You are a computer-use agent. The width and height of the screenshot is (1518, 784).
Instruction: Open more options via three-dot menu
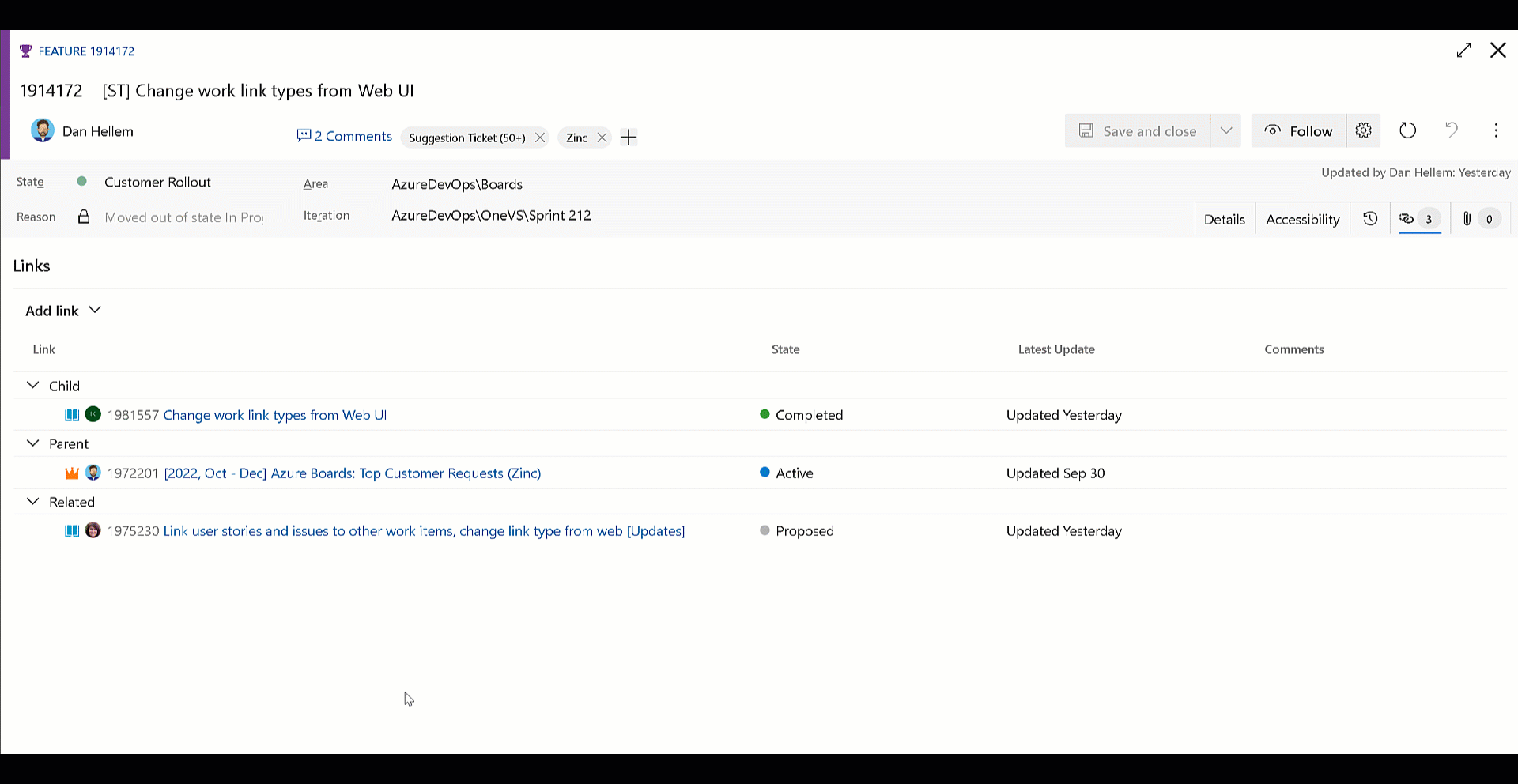click(1496, 130)
